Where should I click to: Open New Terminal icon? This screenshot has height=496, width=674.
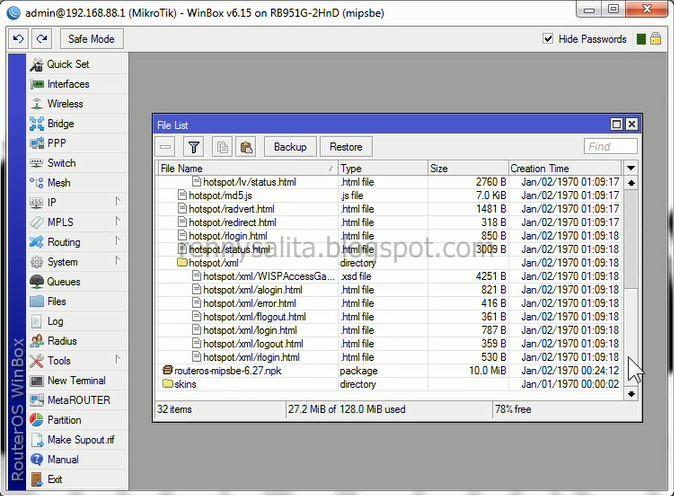pyautogui.click(x=37, y=381)
